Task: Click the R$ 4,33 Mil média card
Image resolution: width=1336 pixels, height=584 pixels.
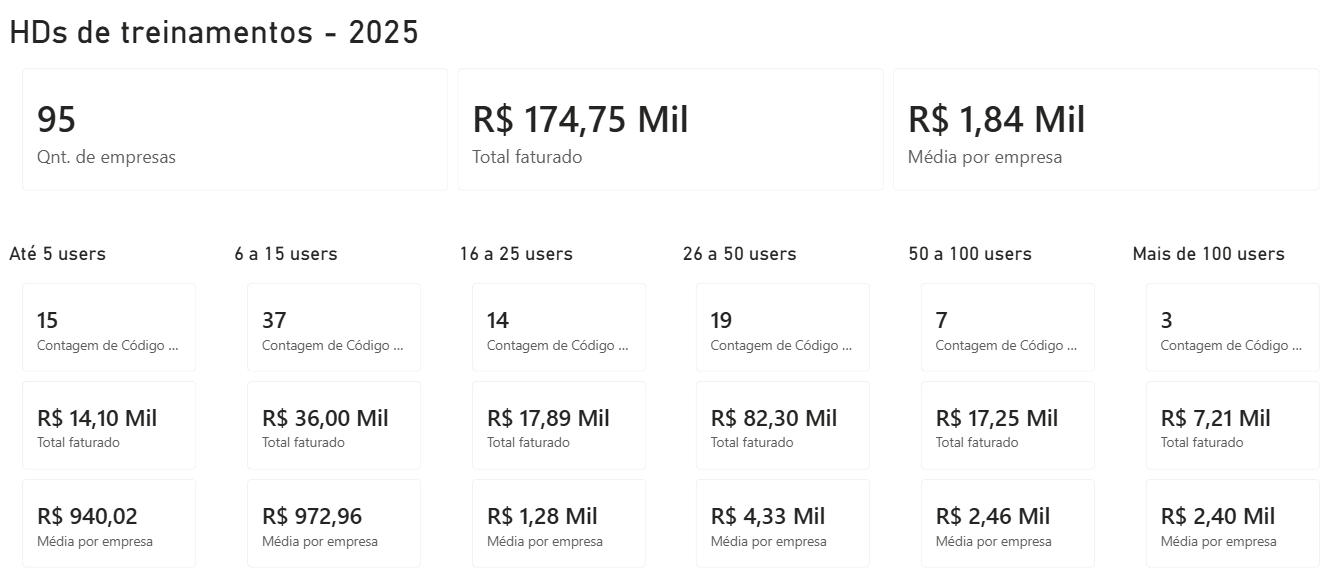Action: point(783,523)
